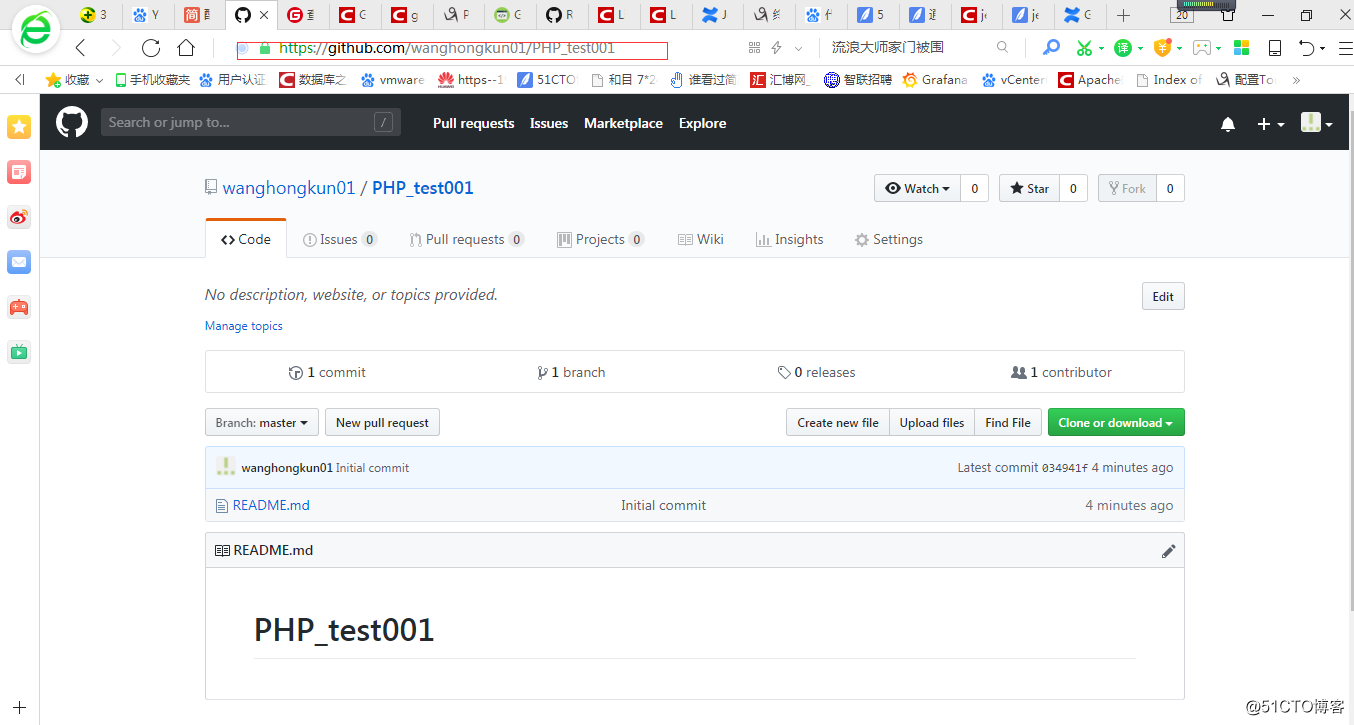Click the Create new file button
This screenshot has height=725, width=1354.
(x=838, y=422)
